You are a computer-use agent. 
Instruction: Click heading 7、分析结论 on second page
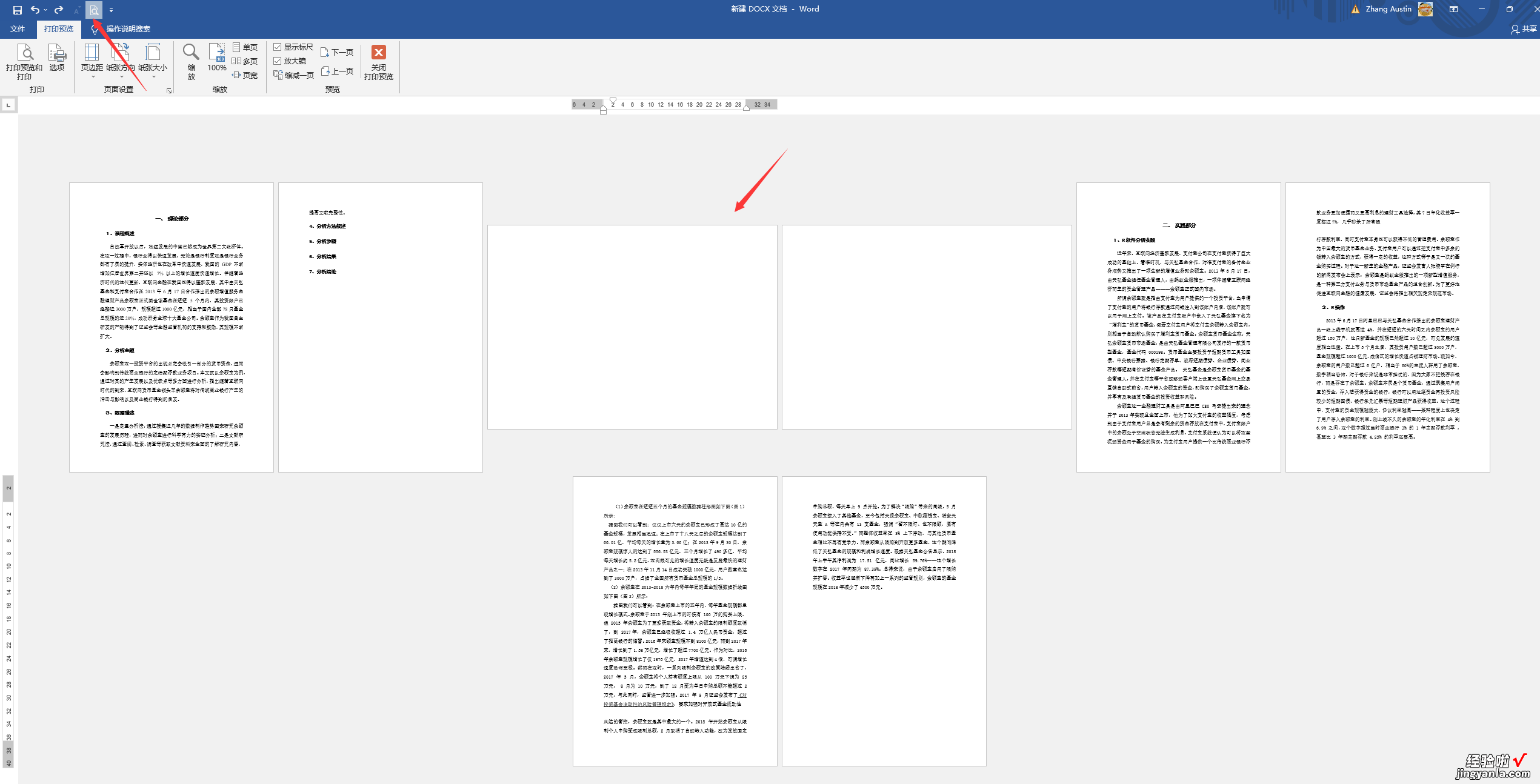coord(322,271)
